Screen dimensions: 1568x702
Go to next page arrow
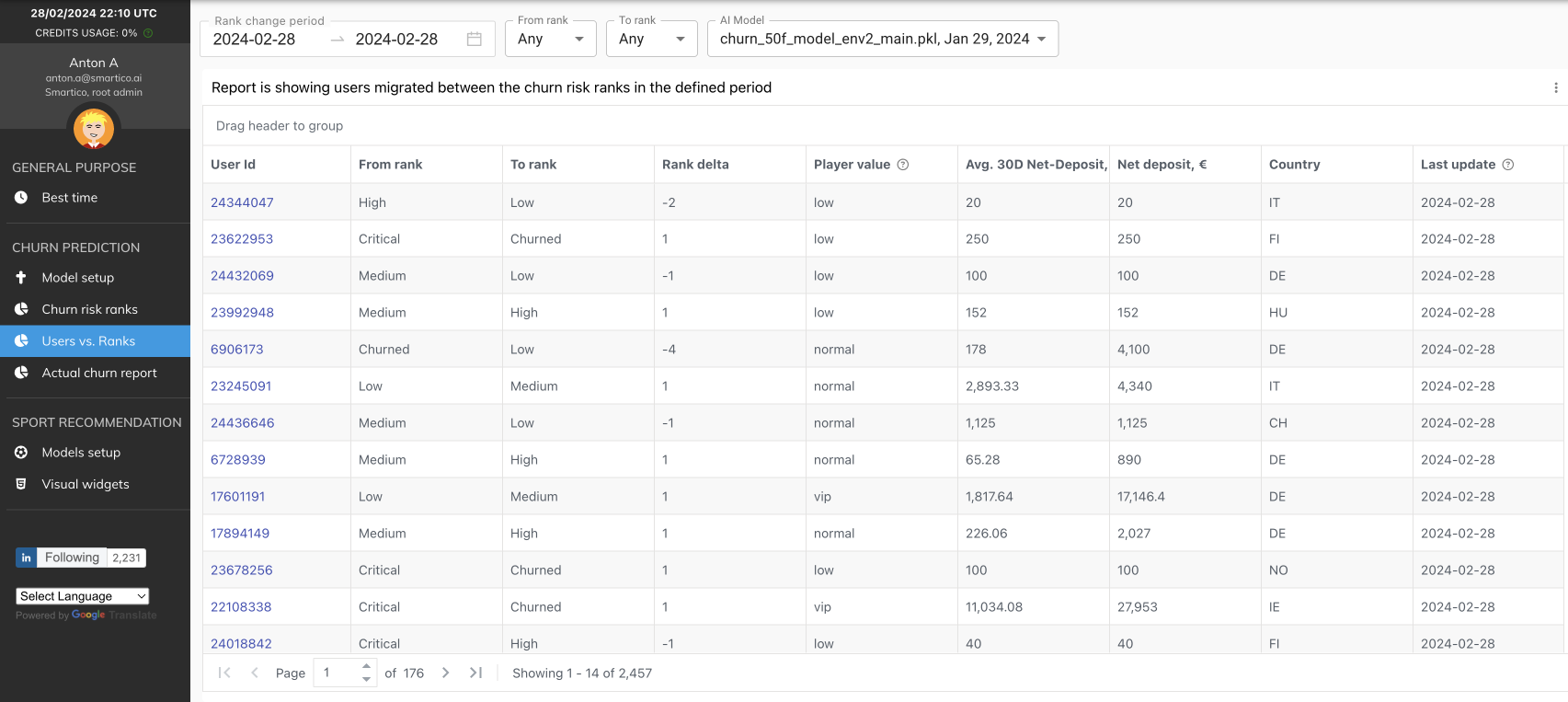(445, 673)
